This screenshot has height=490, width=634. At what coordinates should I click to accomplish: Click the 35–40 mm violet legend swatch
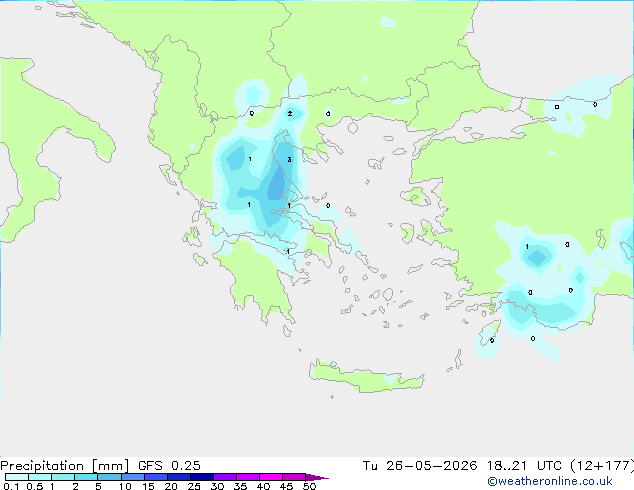[247, 477]
